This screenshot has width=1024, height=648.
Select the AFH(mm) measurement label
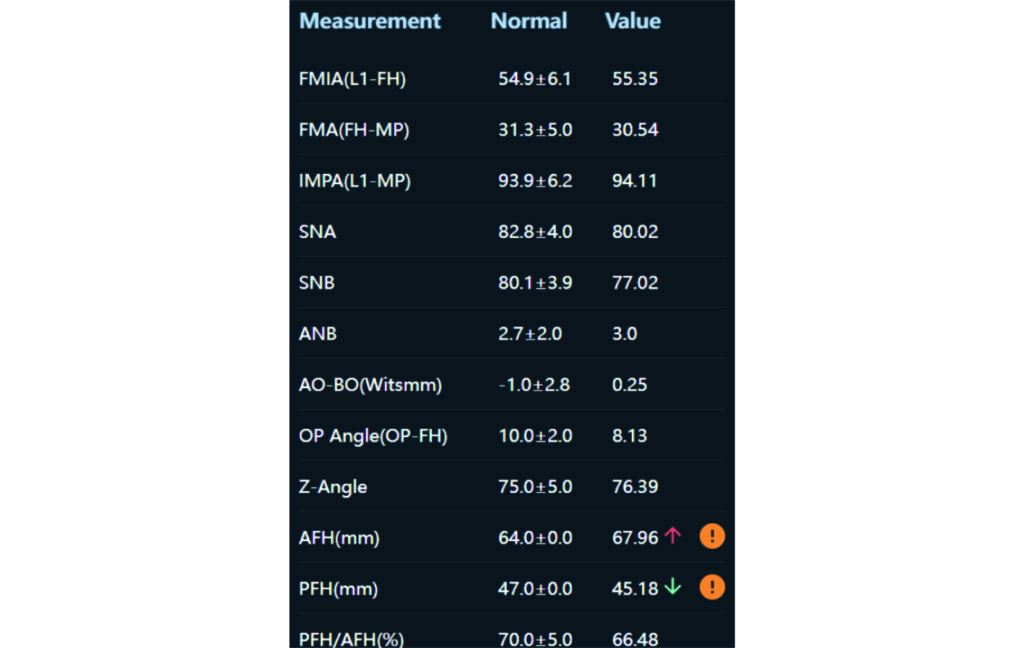[x=339, y=538]
